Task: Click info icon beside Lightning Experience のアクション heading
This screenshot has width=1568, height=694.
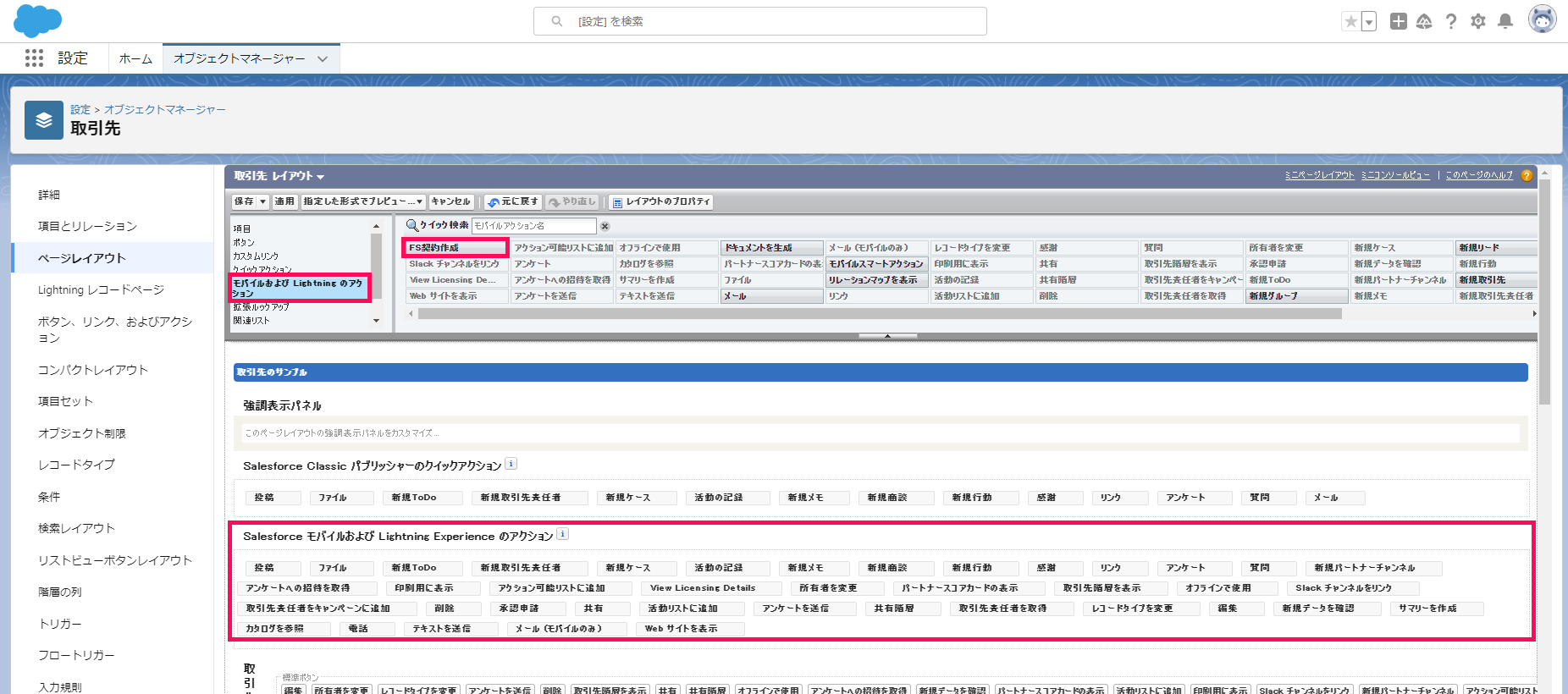Action: point(562,534)
